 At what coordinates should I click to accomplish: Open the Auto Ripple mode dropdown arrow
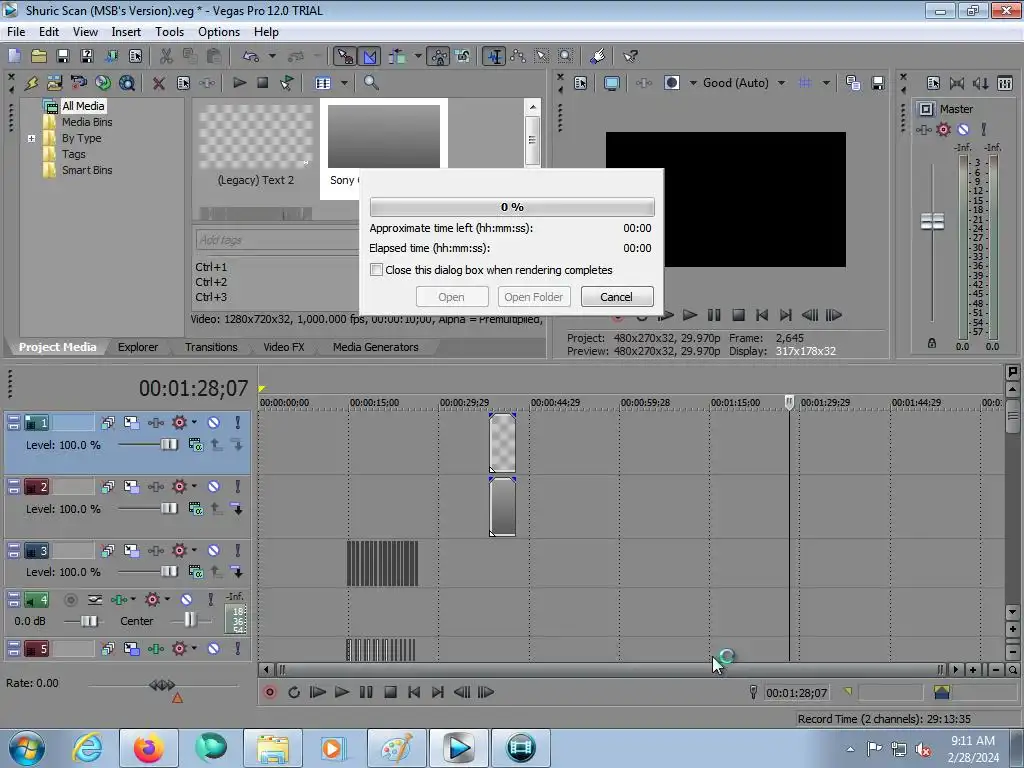click(x=418, y=56)
